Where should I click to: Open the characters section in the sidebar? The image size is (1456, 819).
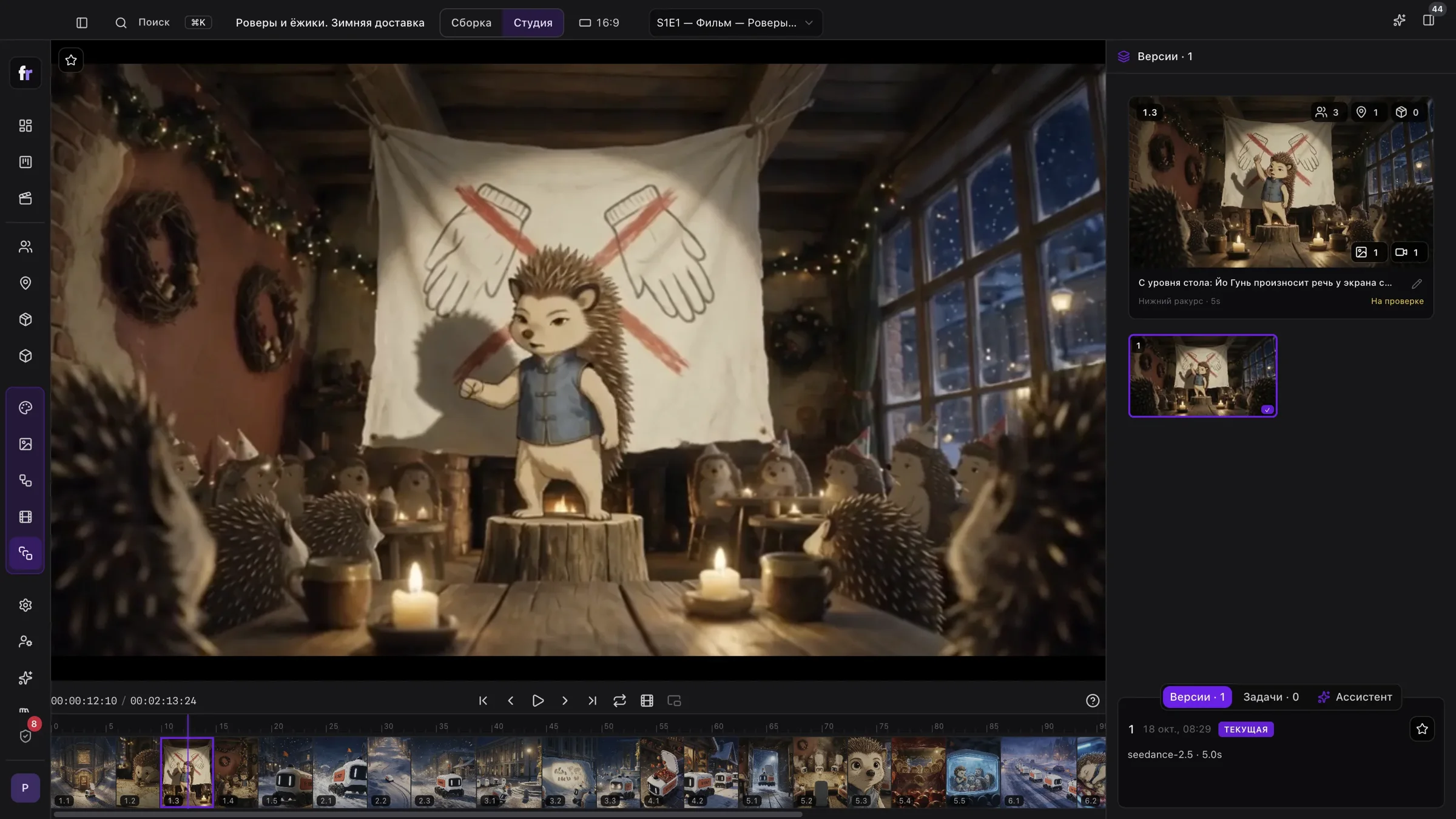[25, 247]
